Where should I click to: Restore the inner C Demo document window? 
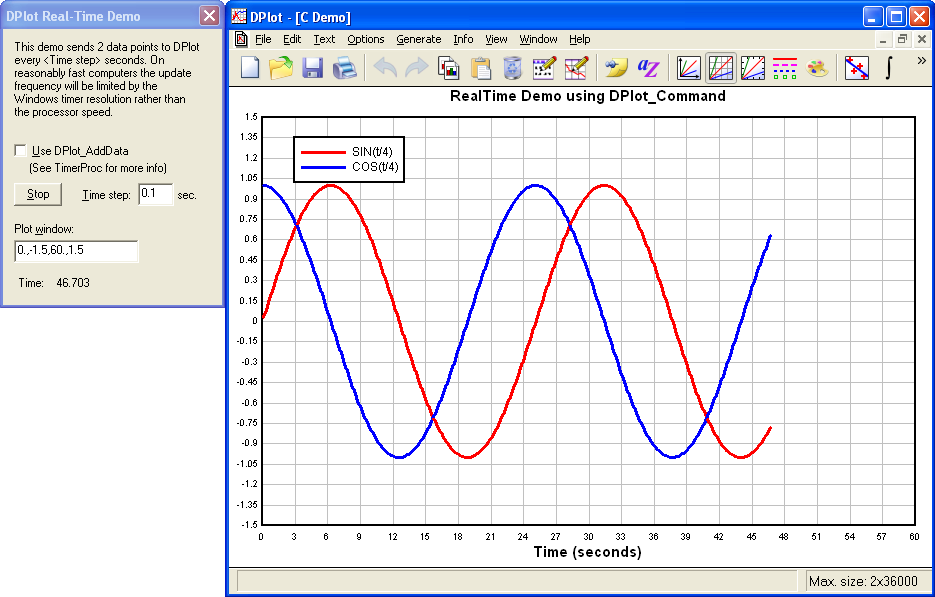[902, 39]
